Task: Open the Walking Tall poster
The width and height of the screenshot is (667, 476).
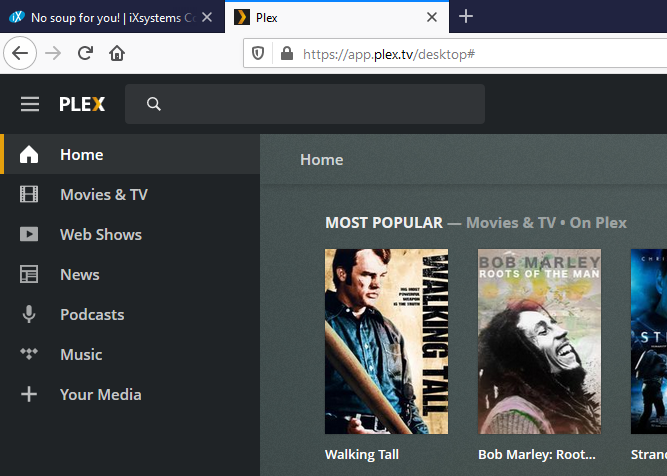Action: (x=386, y=341)
